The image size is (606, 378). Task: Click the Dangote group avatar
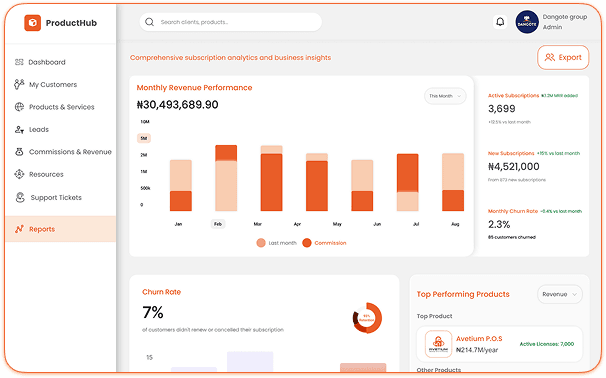click(527, 22)
